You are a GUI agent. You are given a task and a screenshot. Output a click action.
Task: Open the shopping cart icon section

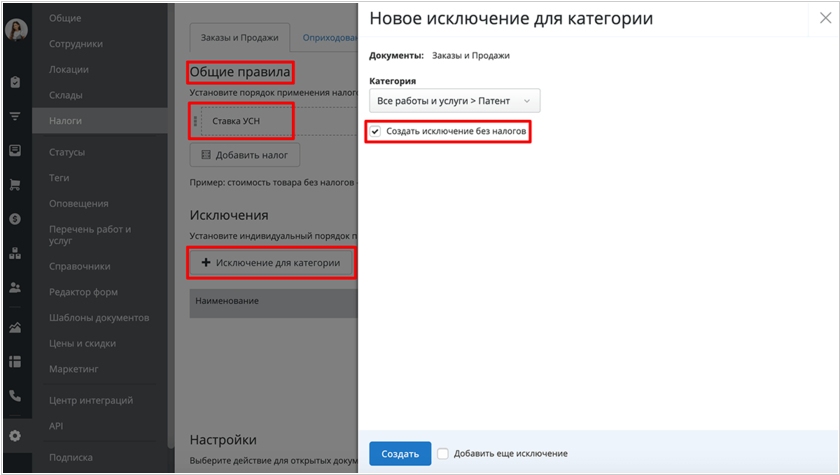[x=15, y=184]
